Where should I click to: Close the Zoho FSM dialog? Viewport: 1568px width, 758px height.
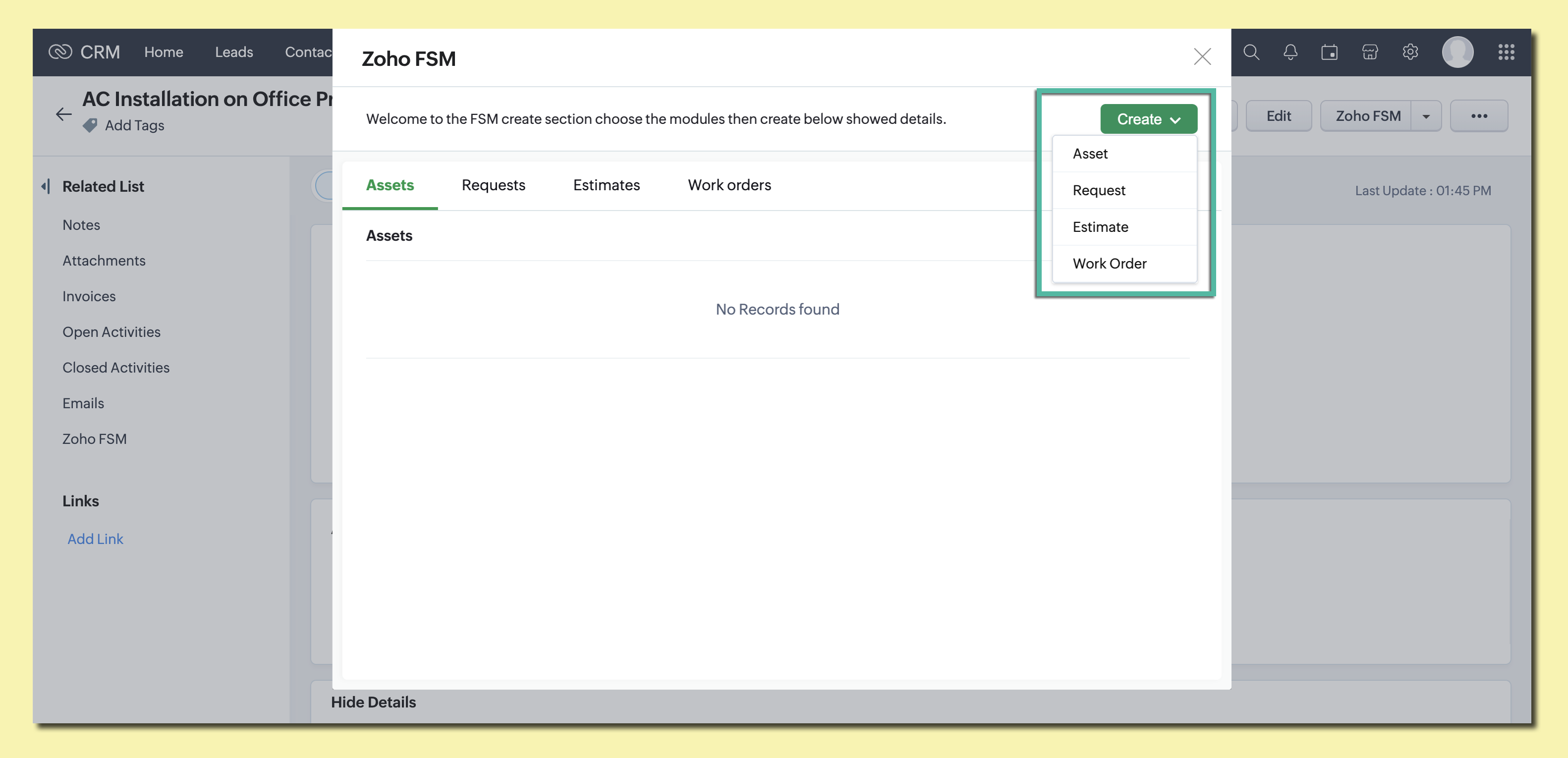[x=1202, y=56]
